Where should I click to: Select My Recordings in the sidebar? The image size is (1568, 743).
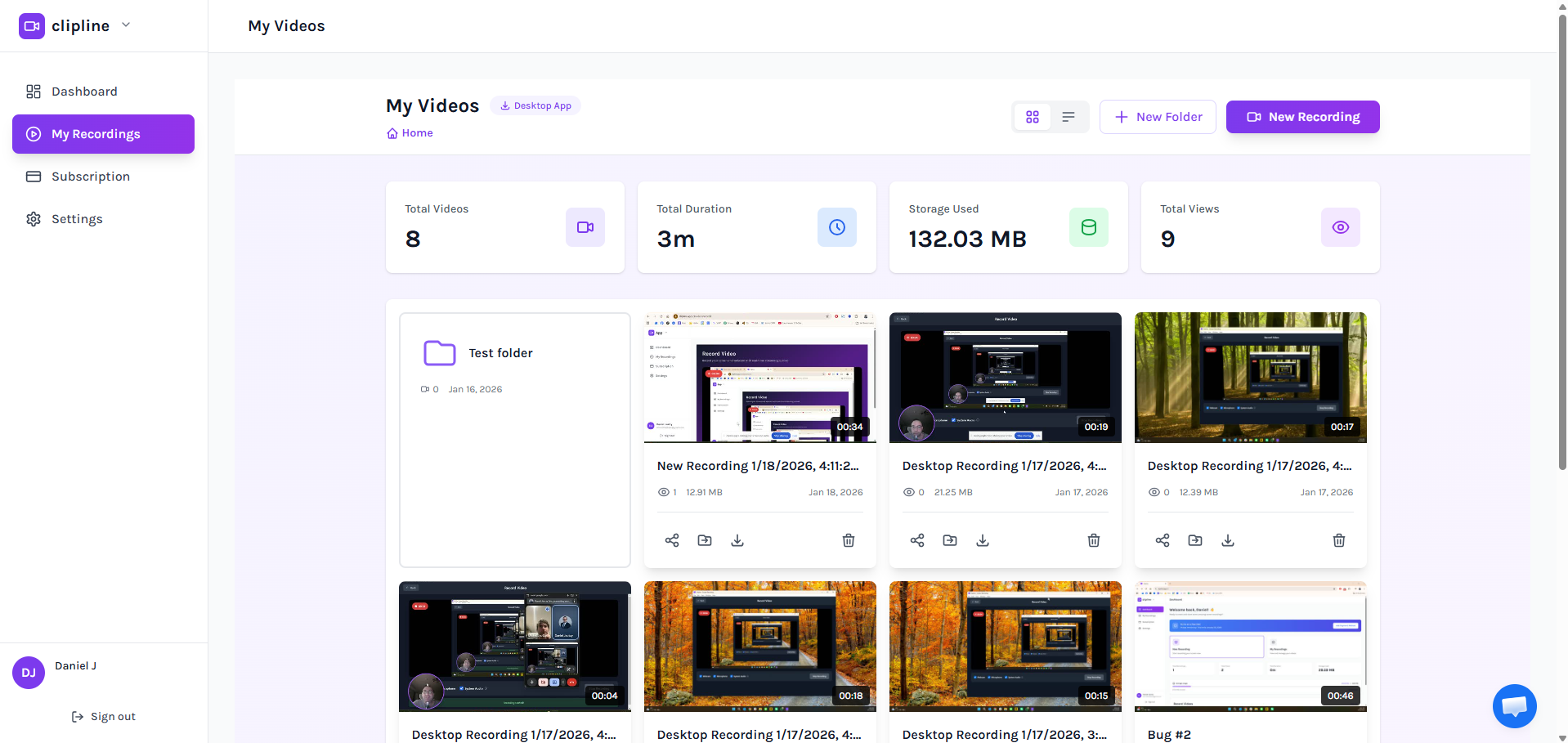click(x=103, y=134)
